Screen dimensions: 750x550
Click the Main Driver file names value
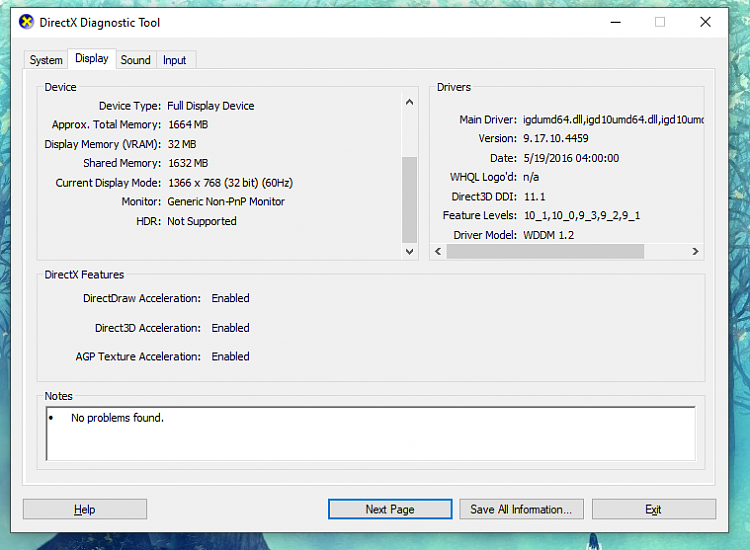[613, 120]
